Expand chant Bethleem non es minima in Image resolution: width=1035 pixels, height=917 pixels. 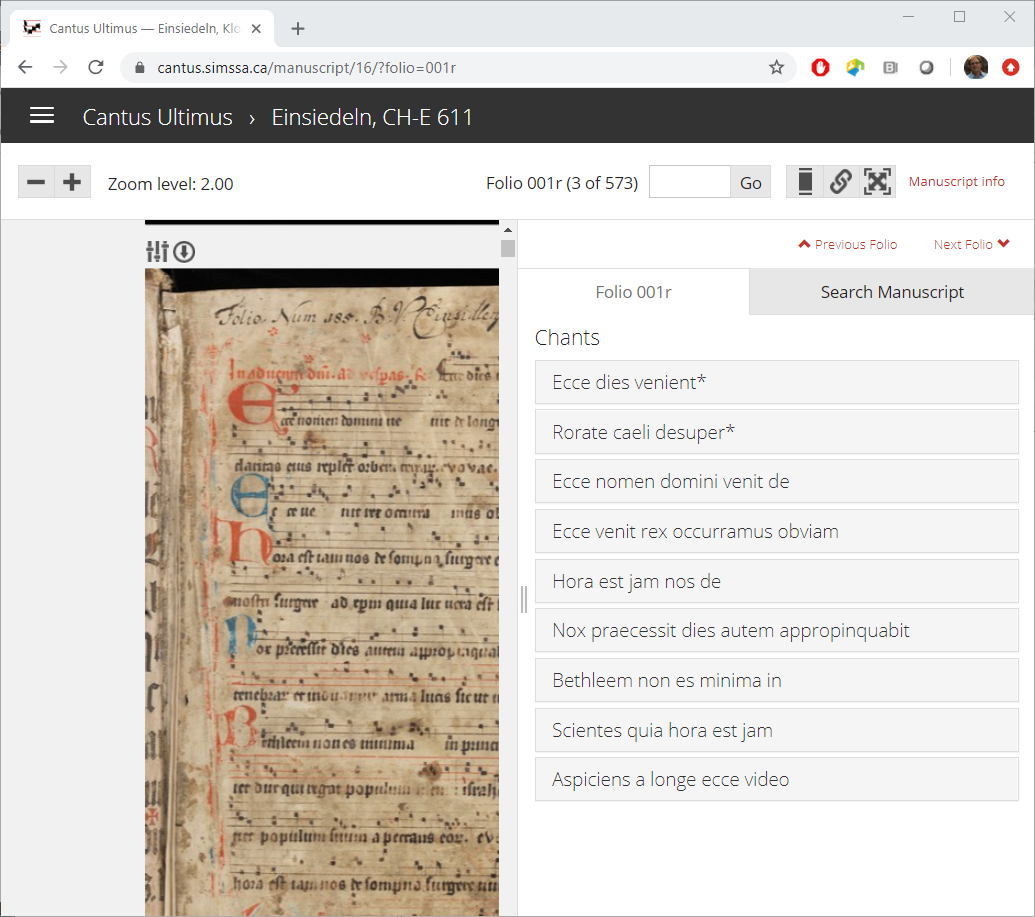point(776,680)
